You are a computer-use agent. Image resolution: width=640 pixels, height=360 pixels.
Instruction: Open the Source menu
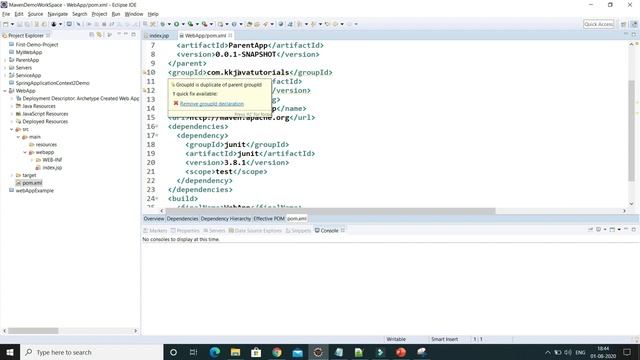click(35, 14)
